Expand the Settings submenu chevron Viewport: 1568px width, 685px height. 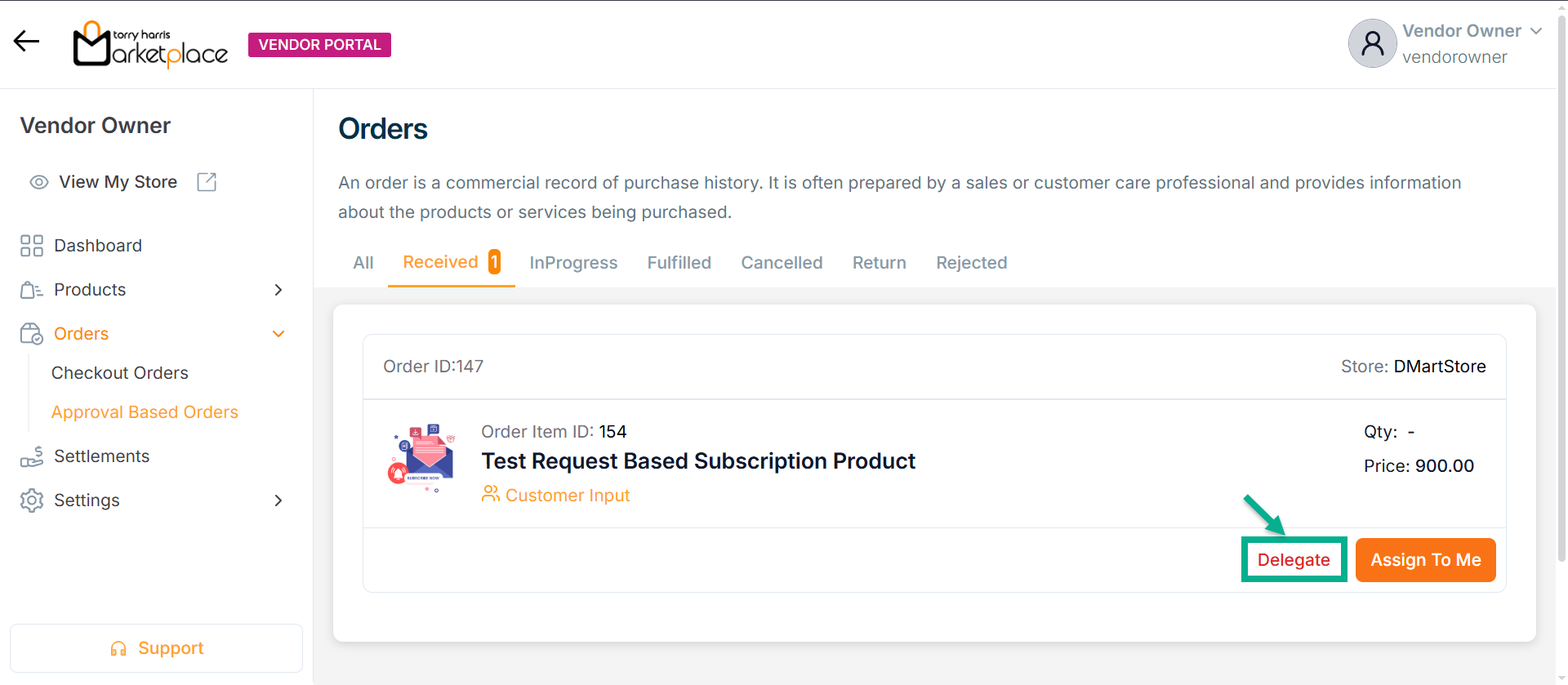278,500
